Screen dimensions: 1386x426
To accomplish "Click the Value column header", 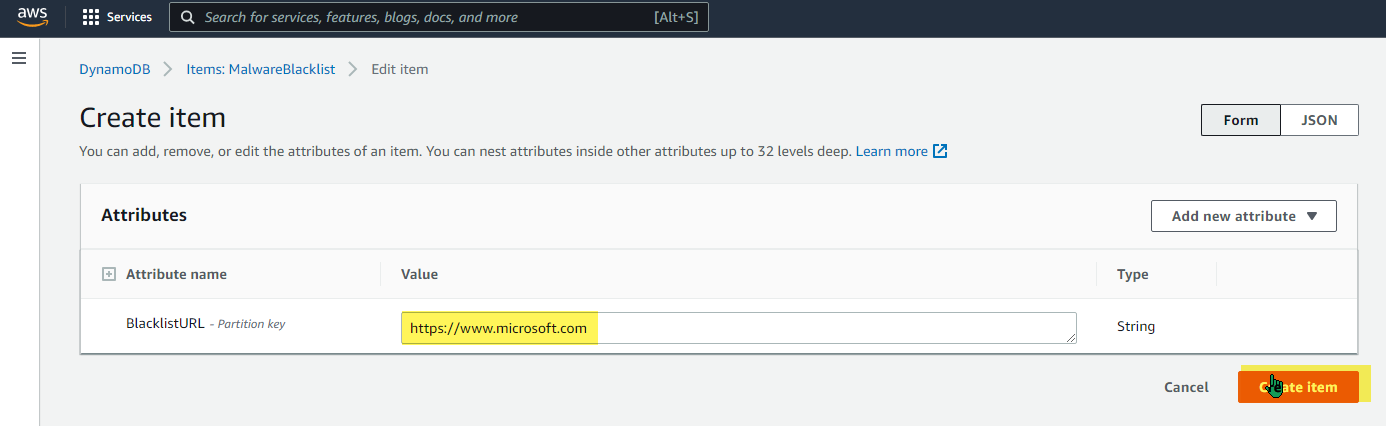I will pos(419,274).
